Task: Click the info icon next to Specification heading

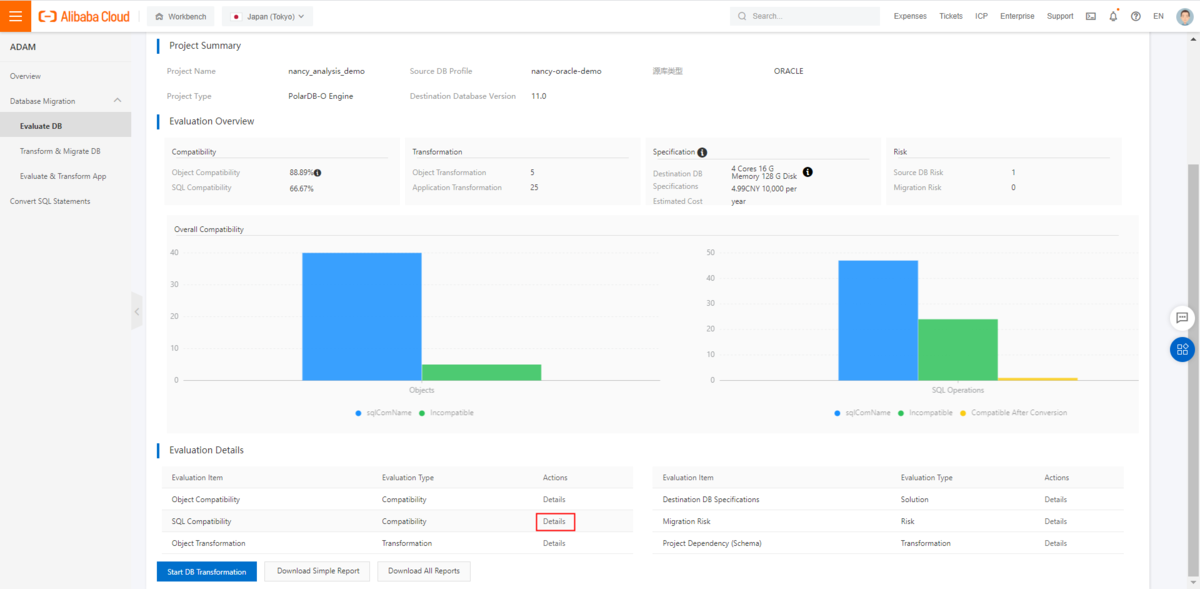Action: click(702, 152)
